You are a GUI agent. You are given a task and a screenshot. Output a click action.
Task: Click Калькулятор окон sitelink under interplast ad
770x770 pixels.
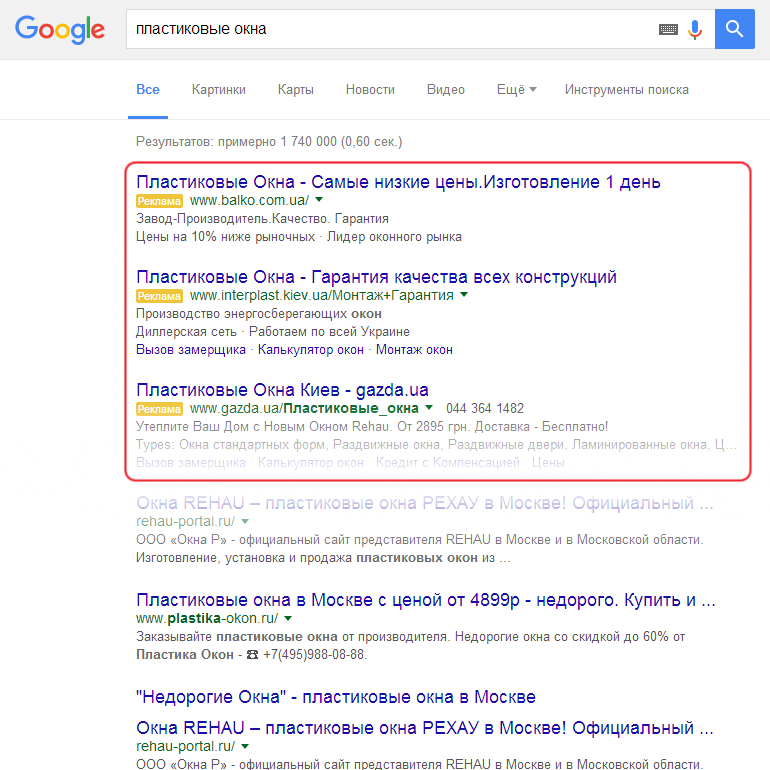311,350
